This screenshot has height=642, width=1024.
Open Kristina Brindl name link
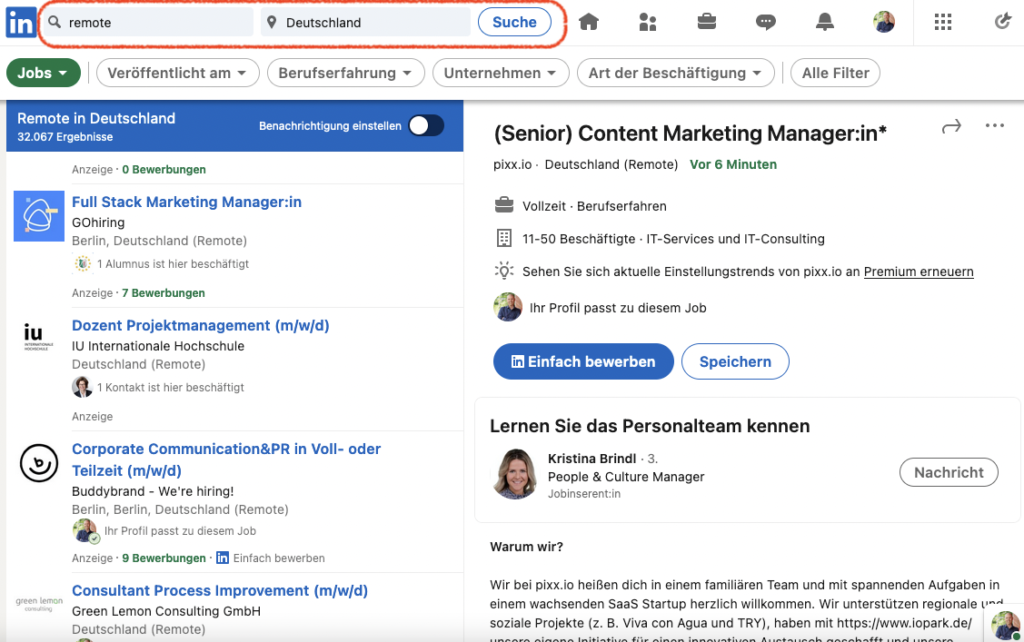pyautogui.click(x=592, y=458)
